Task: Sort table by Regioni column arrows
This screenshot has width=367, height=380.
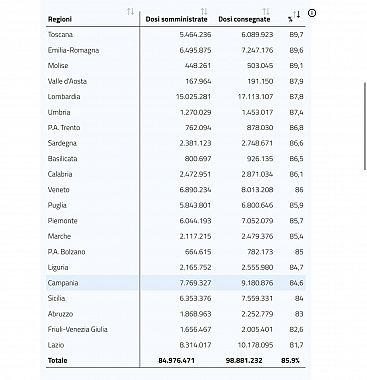Action: pos(131,12)
